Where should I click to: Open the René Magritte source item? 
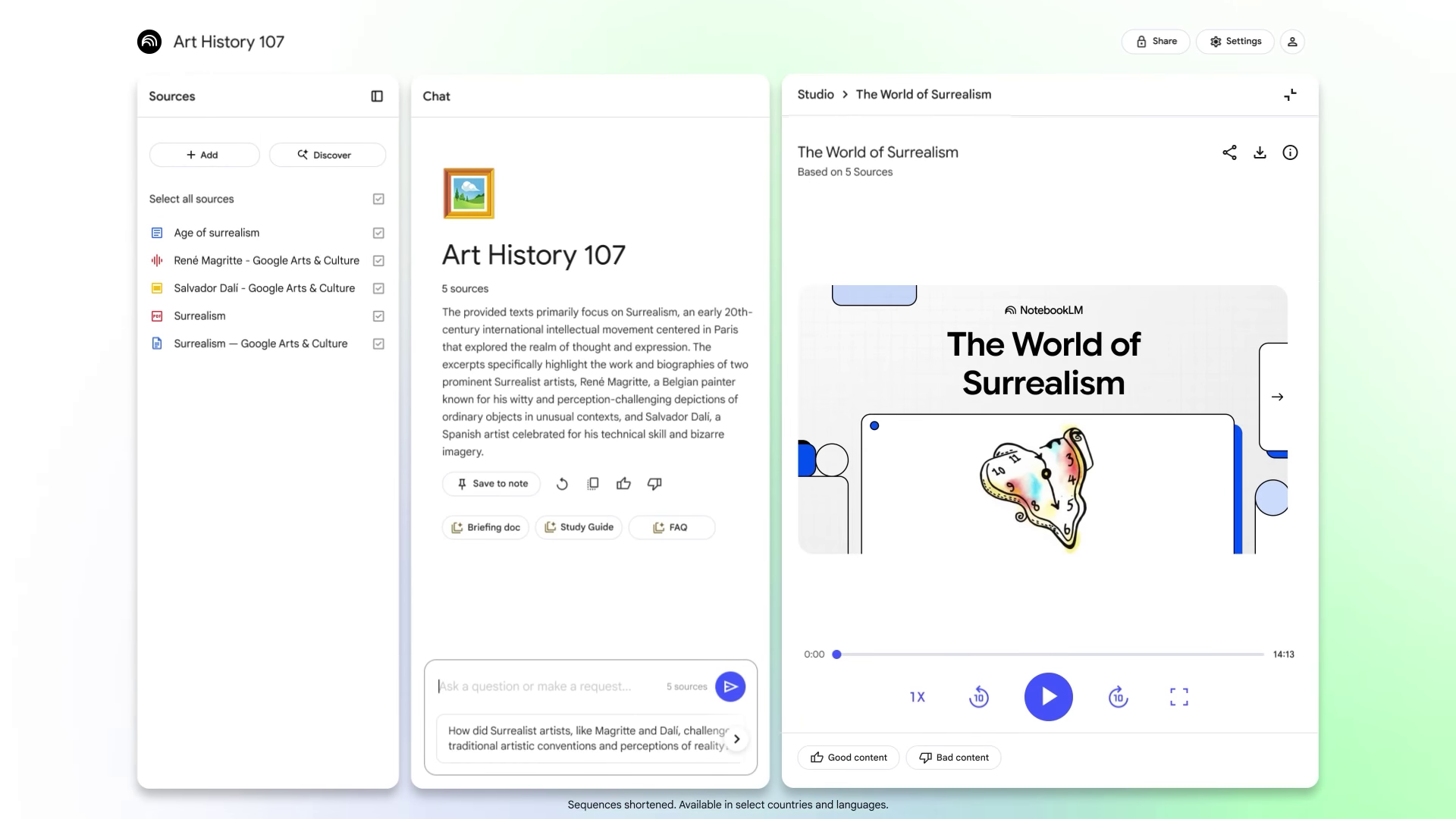[266, 260]
